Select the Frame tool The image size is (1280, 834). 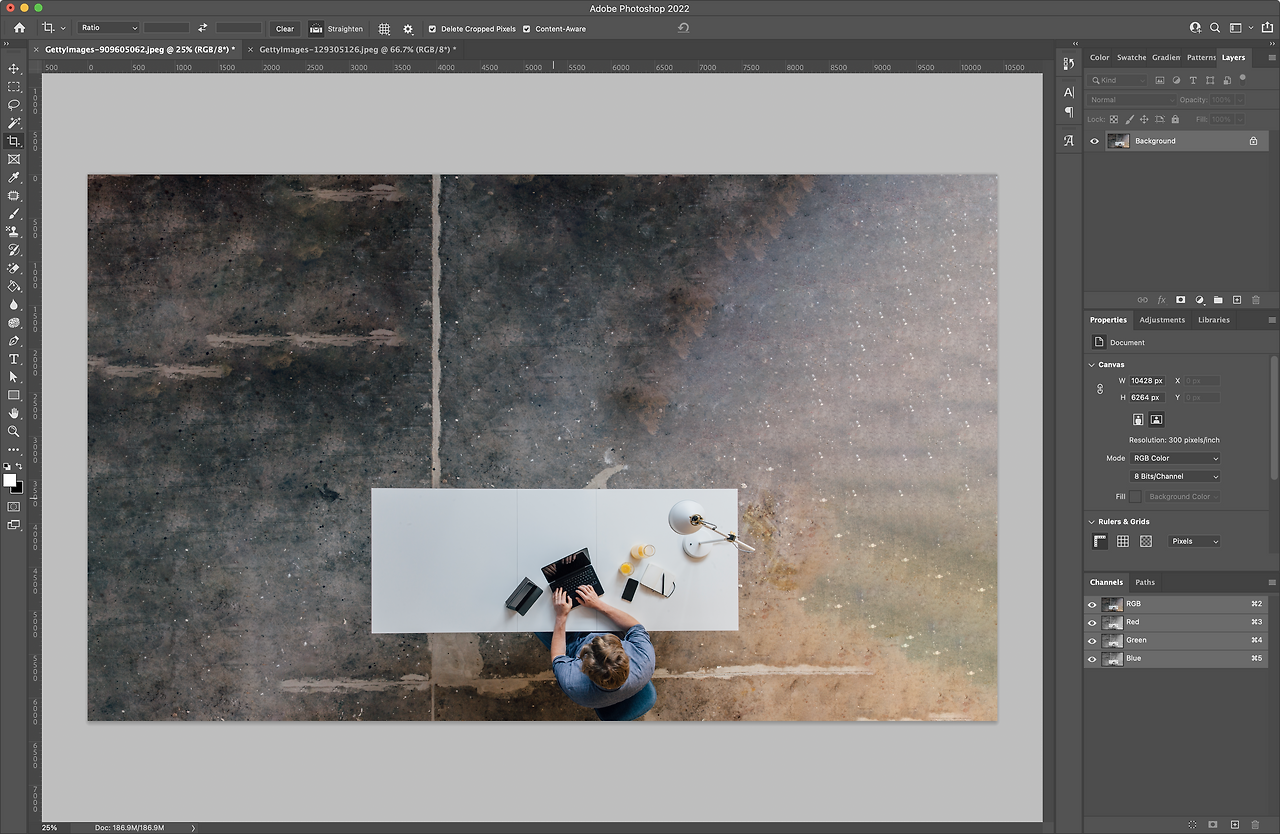click(14, 159)
